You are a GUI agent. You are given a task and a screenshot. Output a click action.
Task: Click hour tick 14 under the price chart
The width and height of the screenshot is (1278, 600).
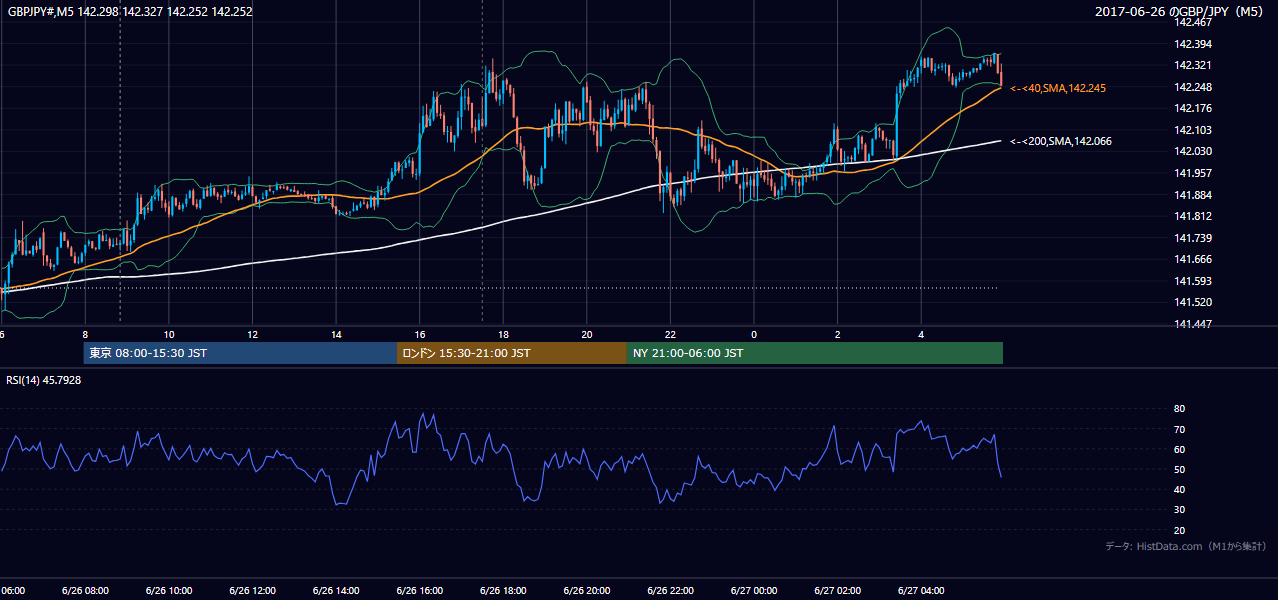[x=336, y=334]
